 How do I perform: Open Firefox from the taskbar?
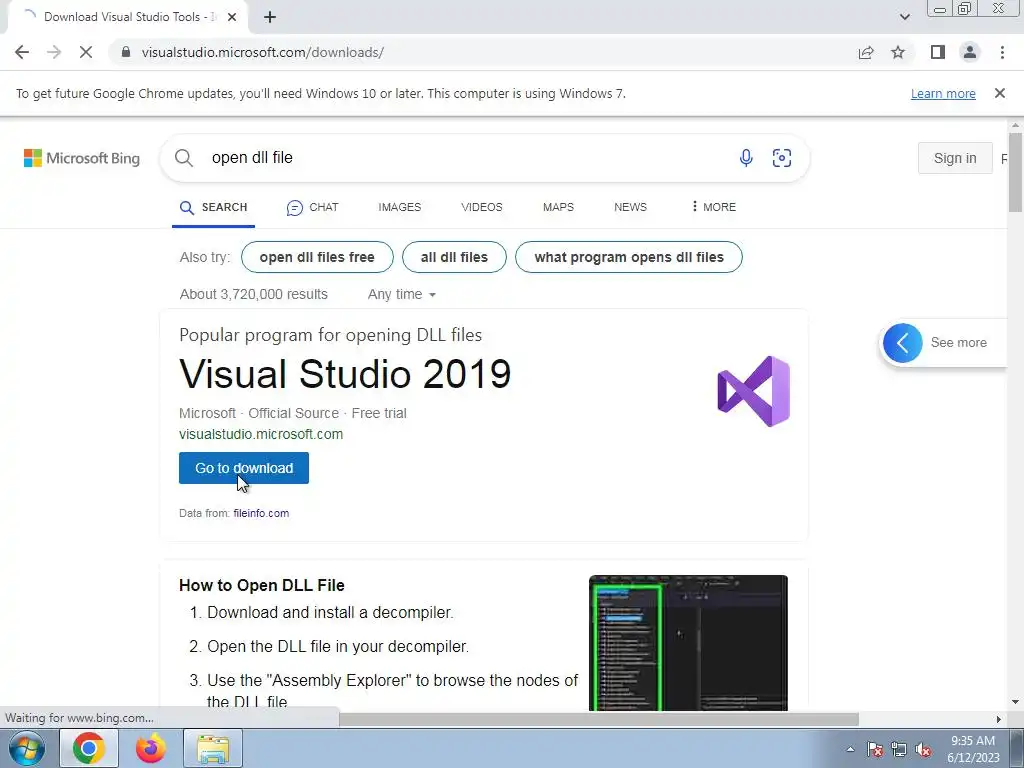point(151,748)
